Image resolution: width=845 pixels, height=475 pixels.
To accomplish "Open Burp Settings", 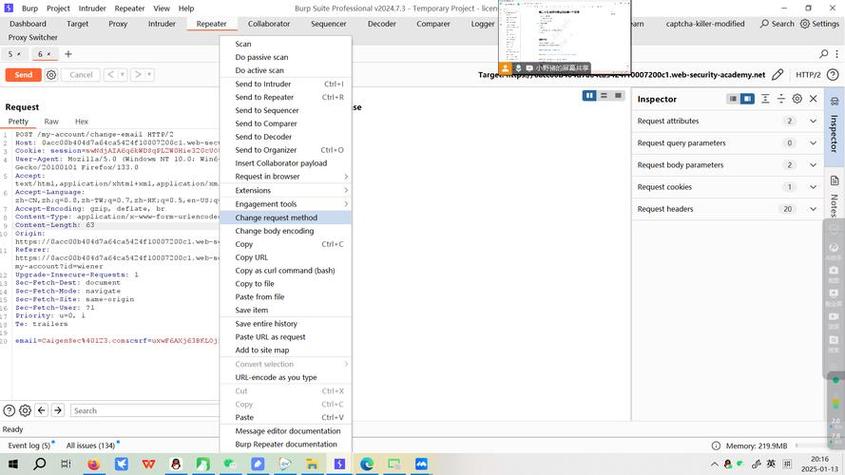I will tap(820, 24).
